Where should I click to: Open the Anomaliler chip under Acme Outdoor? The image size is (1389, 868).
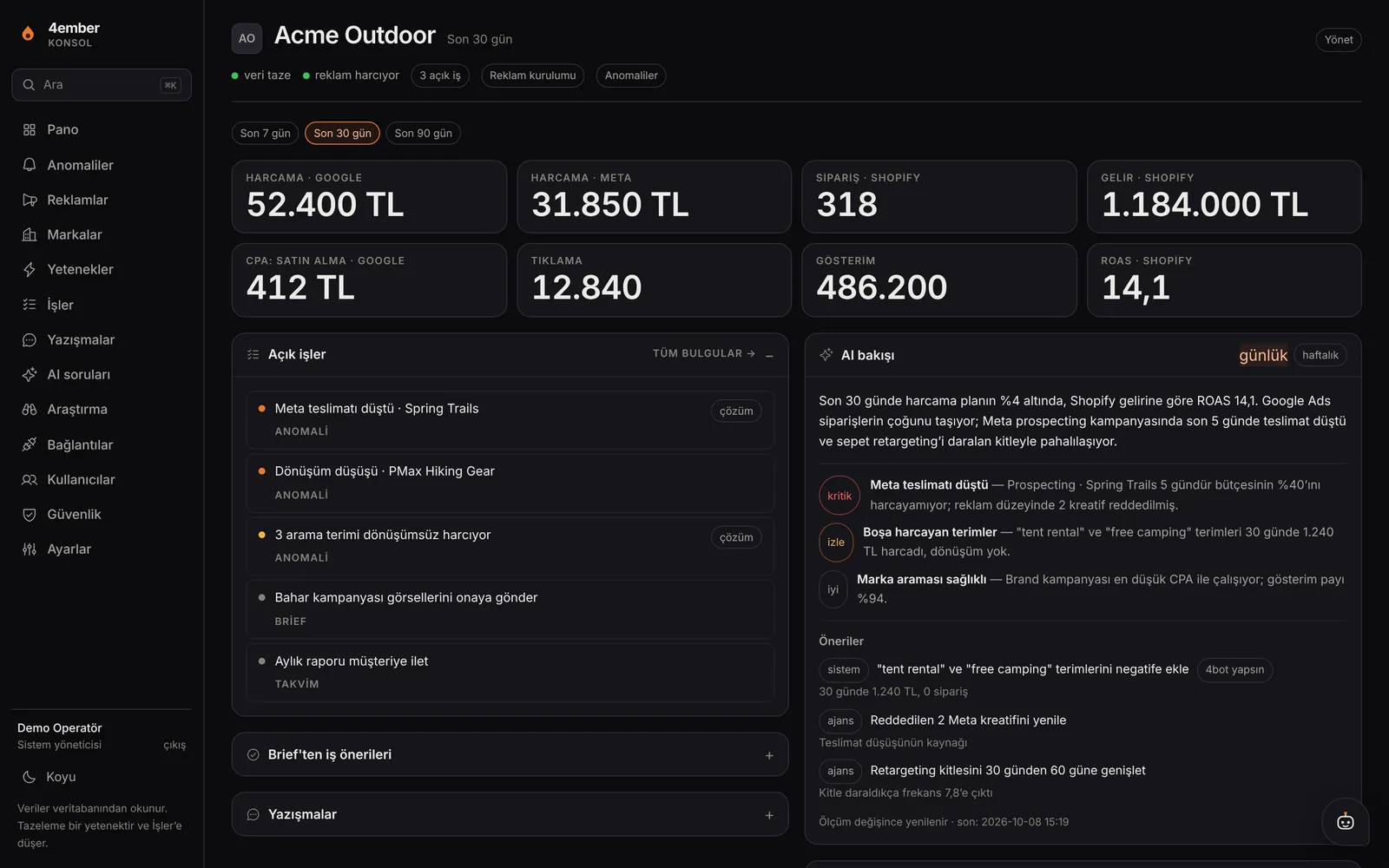tap(631, 76)
